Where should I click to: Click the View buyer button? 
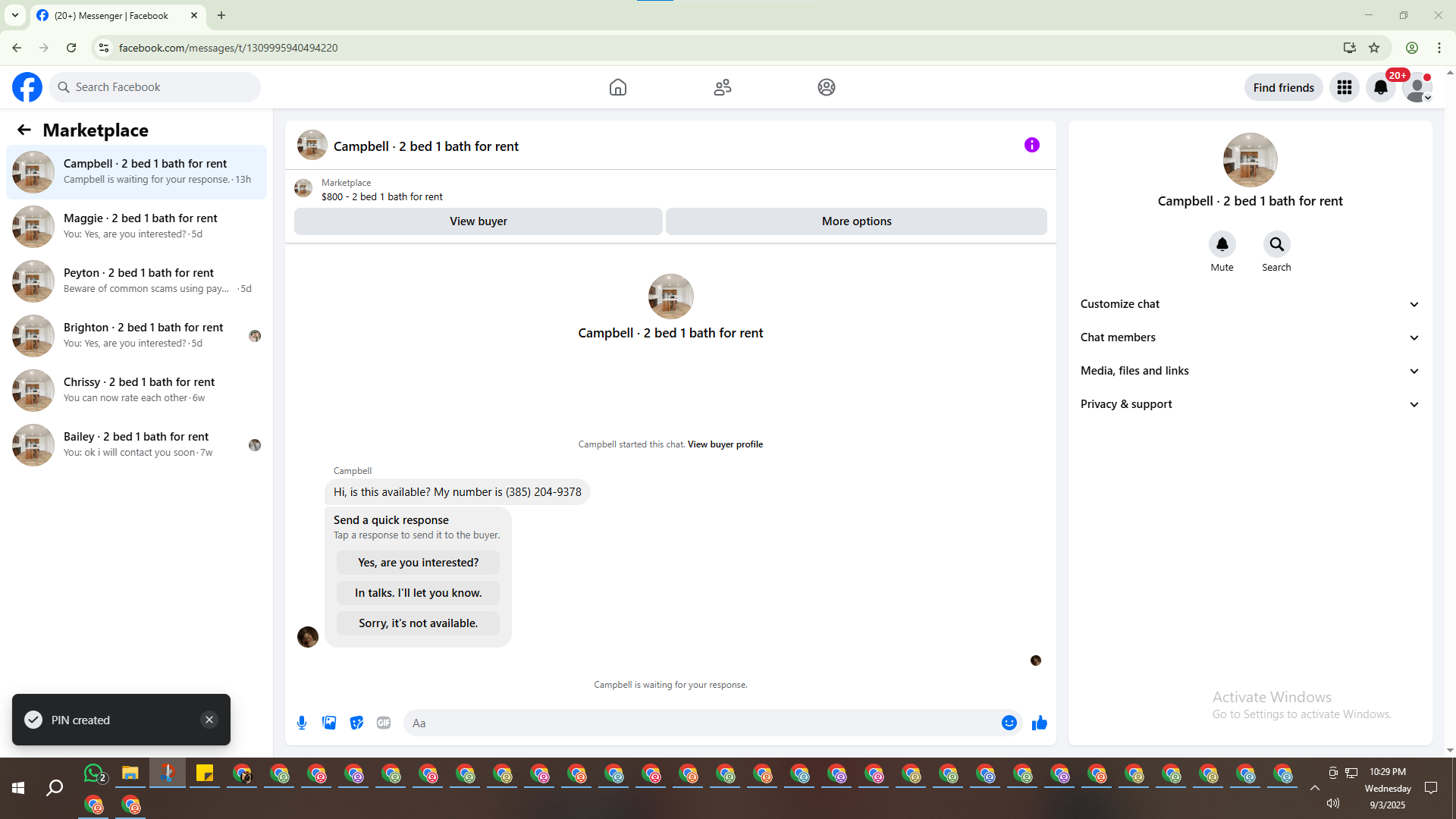tap(479, 221)
